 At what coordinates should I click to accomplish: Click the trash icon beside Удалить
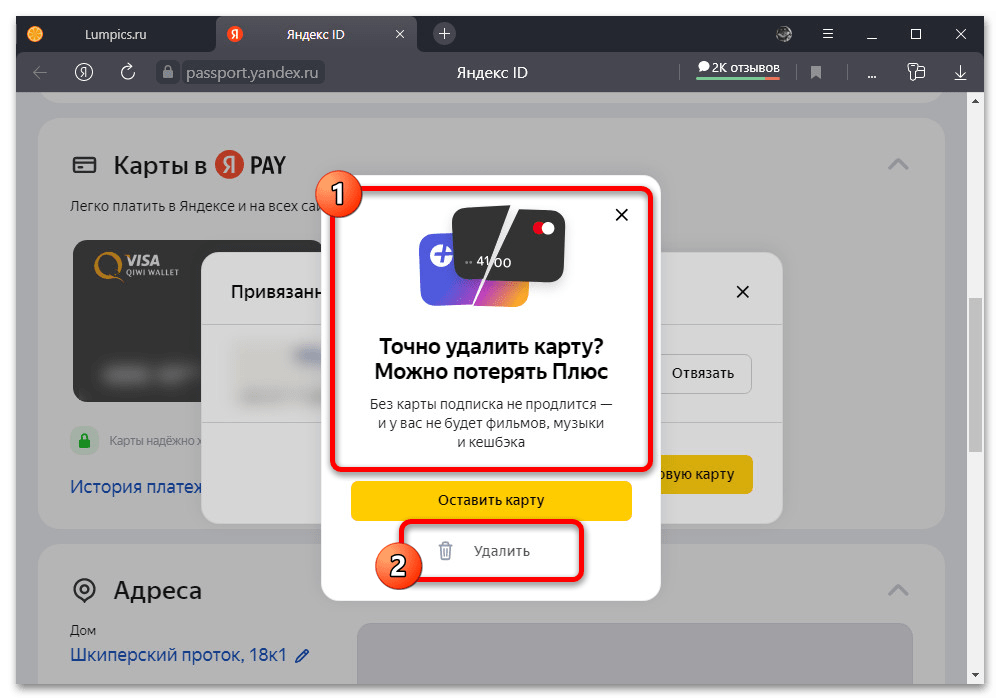pyautogui.click(x=446, y=551)
